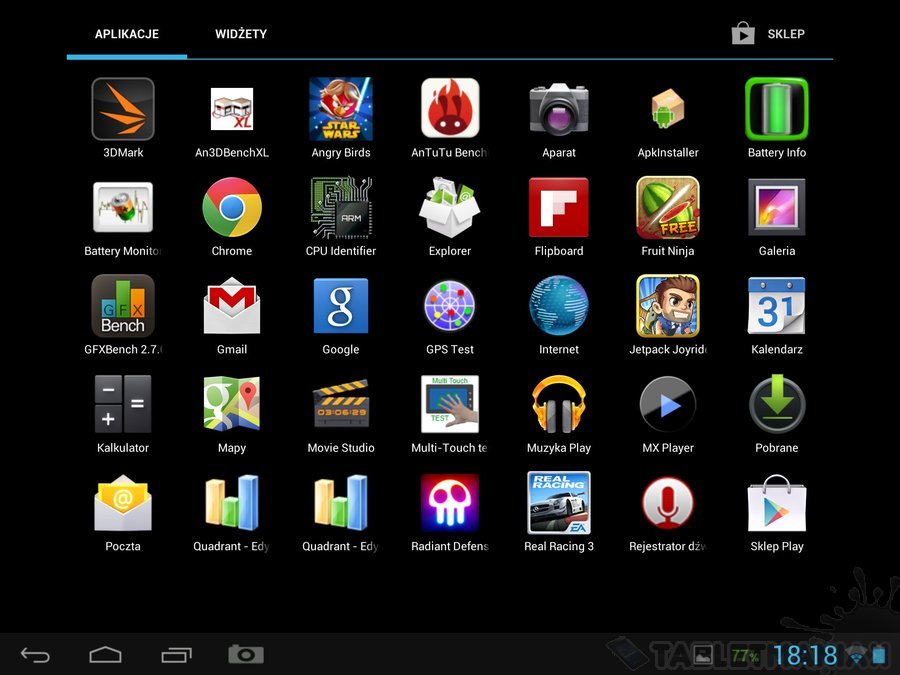Screen dimensions: 900x675
Task: Open Recent apps button
Action: [176, 655]
